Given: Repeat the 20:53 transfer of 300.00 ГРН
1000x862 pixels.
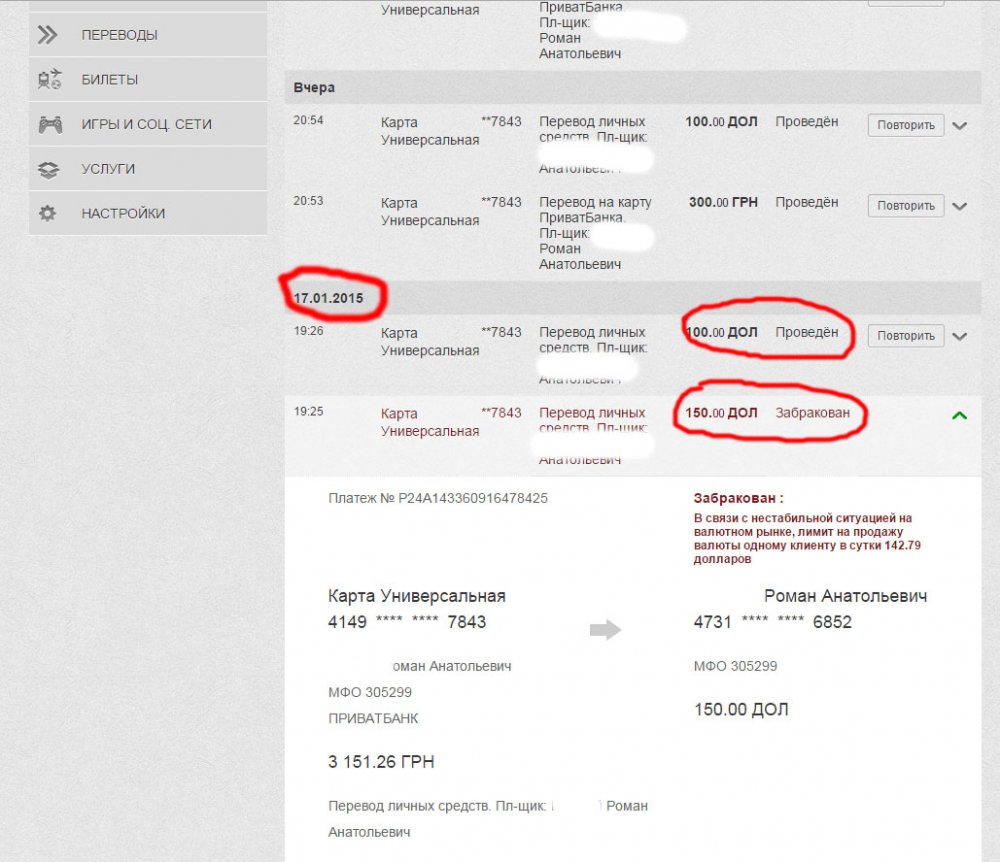Looking at the screenshot, I should (906, 205).
